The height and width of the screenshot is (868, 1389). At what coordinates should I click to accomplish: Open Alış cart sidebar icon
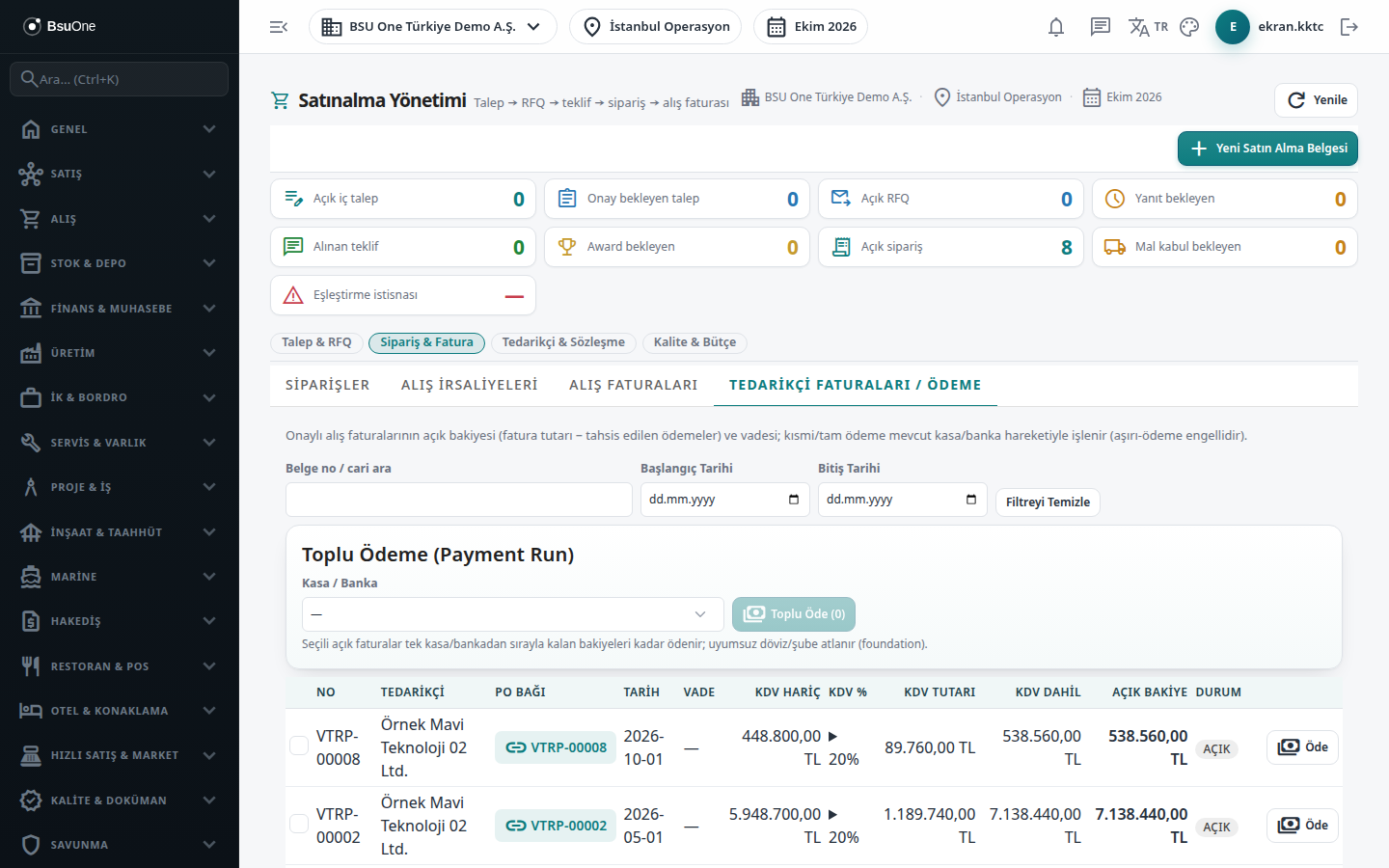pos(31,219)
